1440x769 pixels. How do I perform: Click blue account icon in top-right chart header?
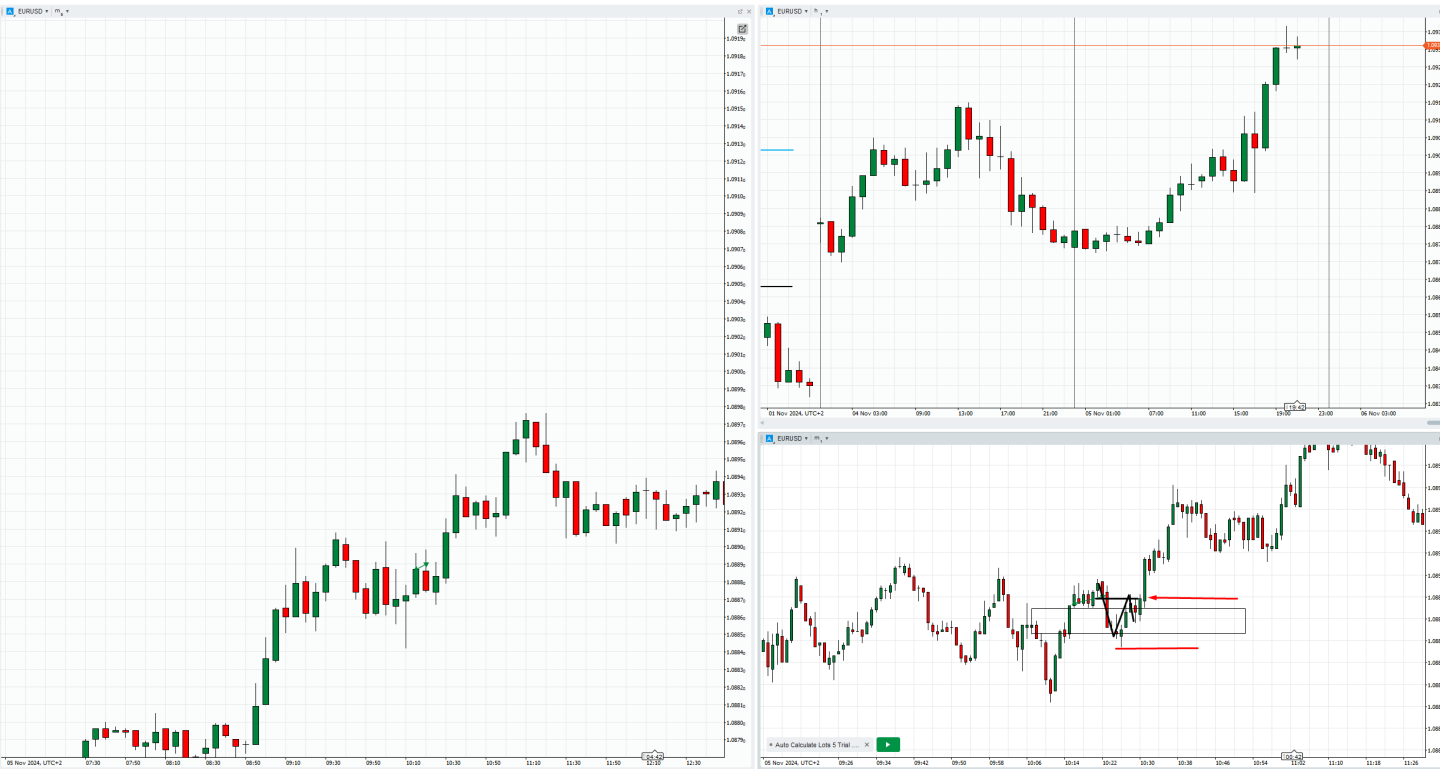[x=769, y=11]
